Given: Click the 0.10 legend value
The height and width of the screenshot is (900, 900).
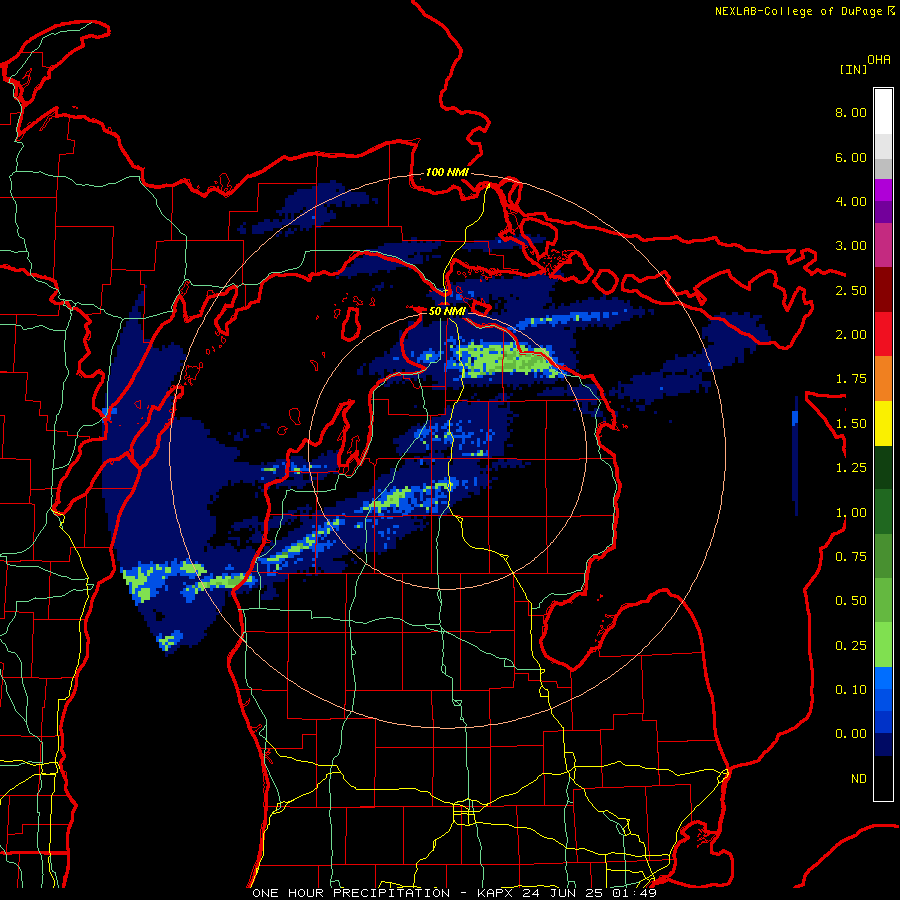Looking at the screenshot, I should (x=851, y=690).
